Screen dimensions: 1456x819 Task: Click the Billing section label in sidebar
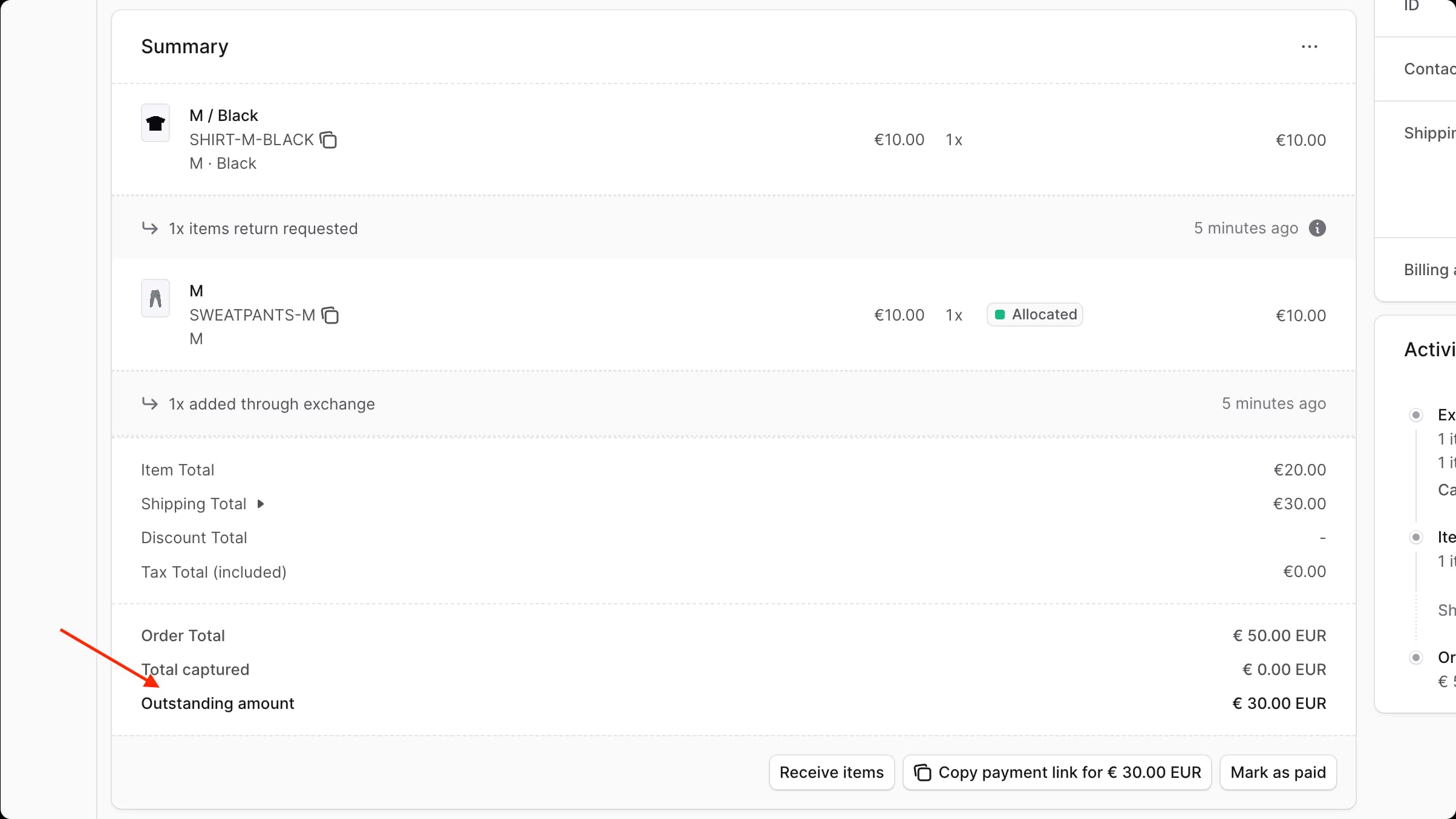coord(1428,269)
